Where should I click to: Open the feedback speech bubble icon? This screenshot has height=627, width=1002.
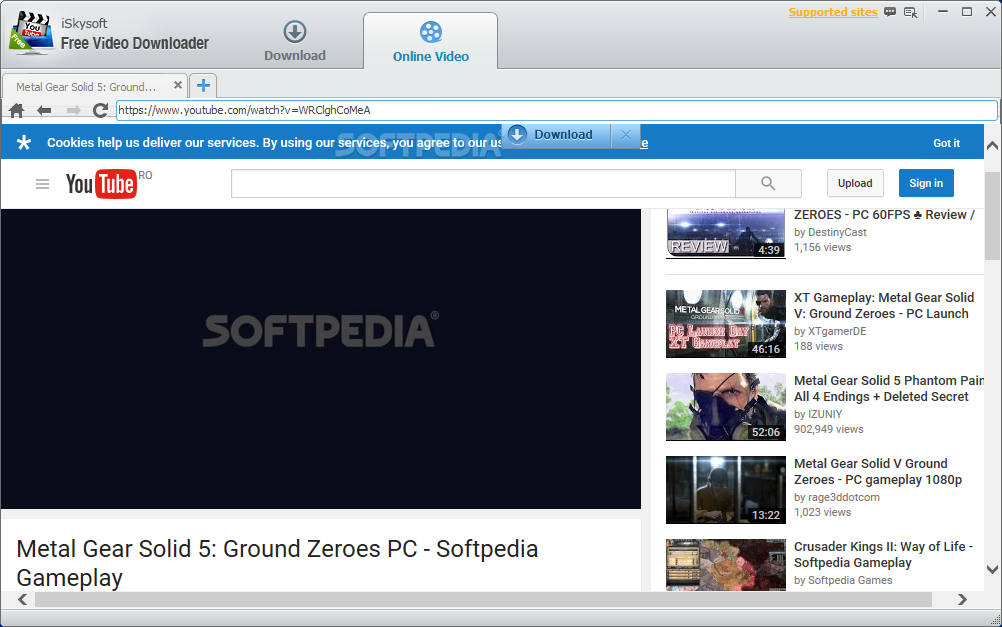pyautogui.click(x=890, y=12)
